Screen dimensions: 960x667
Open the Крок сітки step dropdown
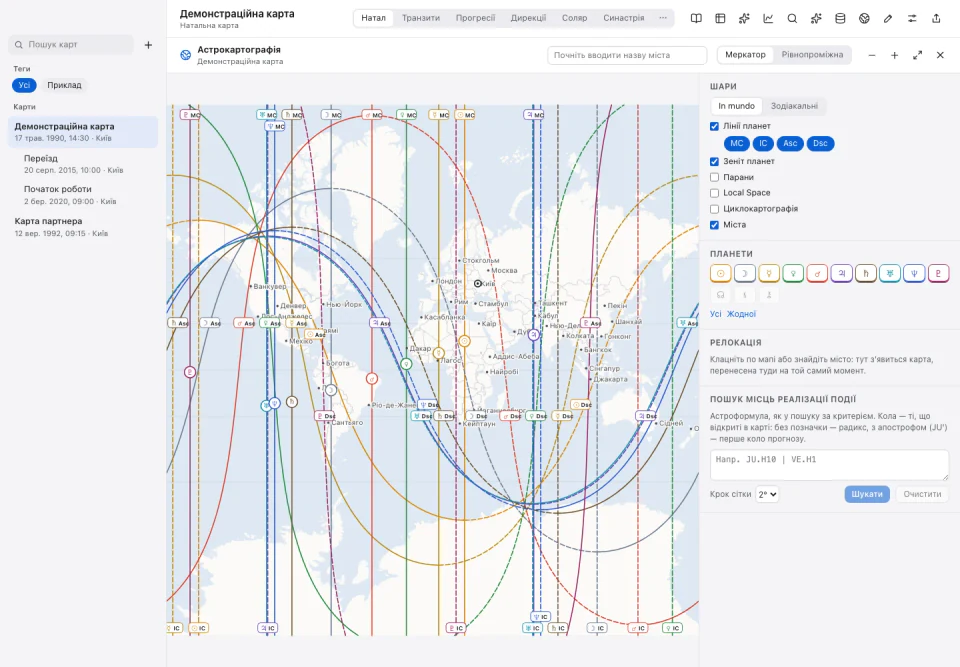[x=767, y=494]
